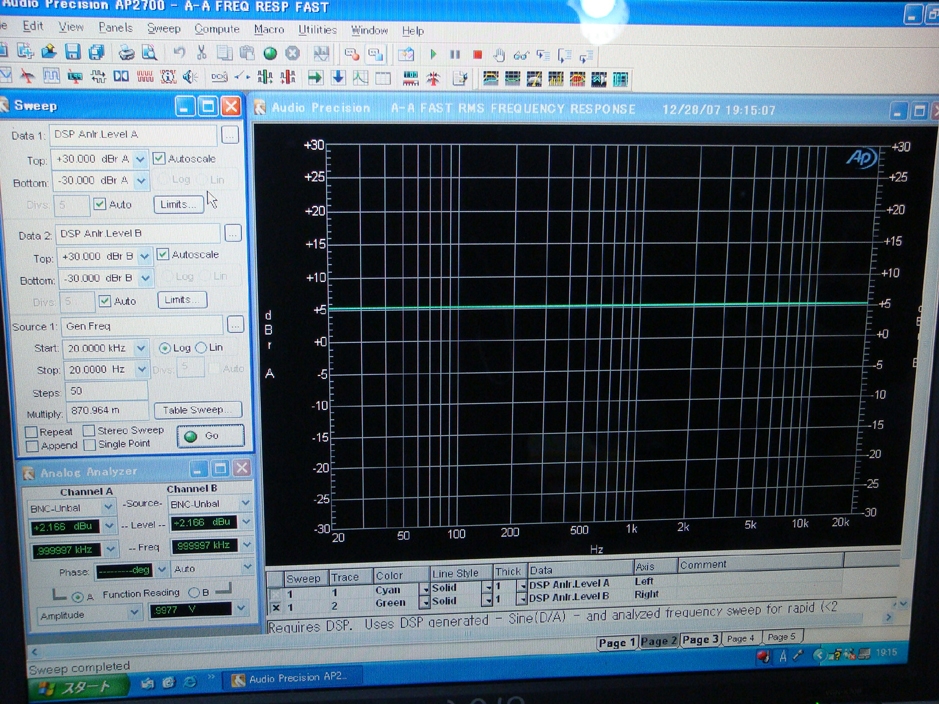Enable the Repeat checkbox

point(31,432)
